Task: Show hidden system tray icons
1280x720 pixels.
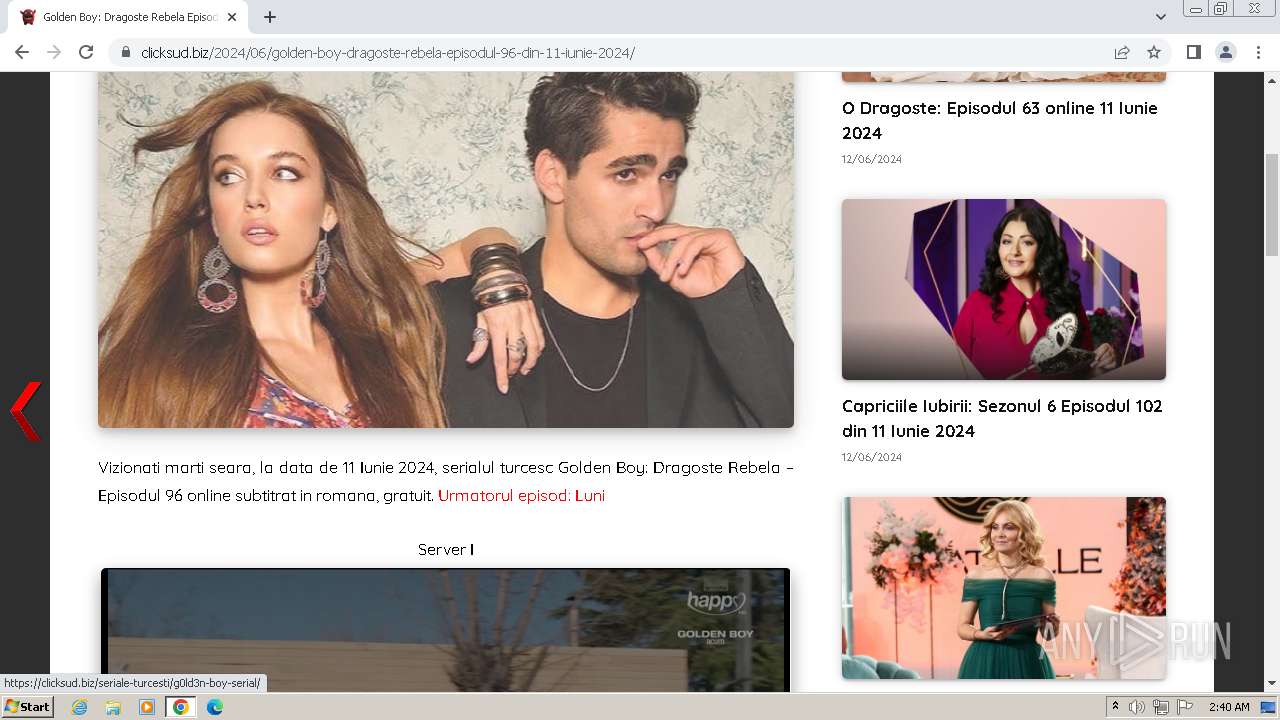Action: pyautogui.click(x=1116, y=707)
